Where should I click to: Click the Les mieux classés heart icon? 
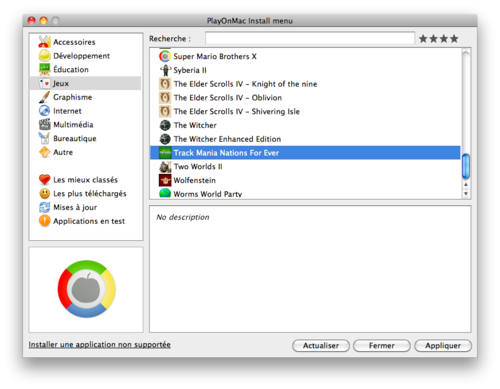tap(44, 180)
